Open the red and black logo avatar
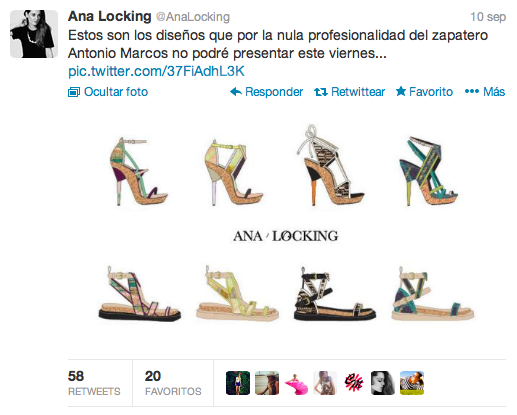 click(x=354, y=383)
